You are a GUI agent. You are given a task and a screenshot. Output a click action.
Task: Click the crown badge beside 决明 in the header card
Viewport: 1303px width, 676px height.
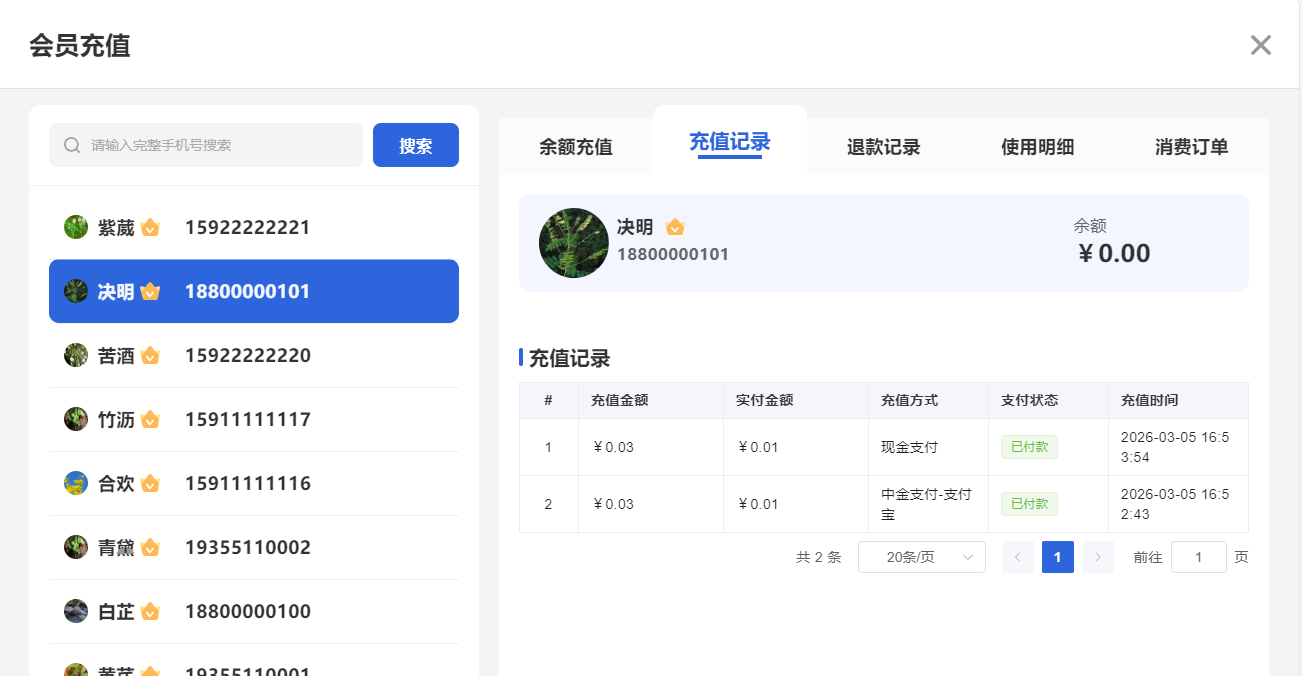[675, 227]
